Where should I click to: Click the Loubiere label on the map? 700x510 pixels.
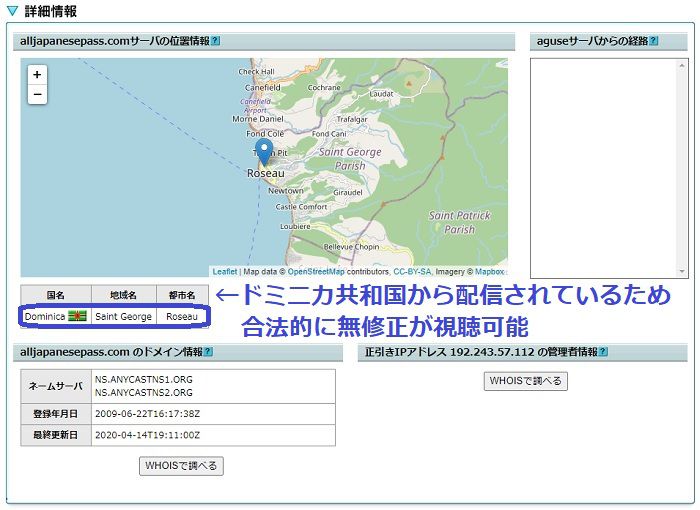click(x=295, y=226)
